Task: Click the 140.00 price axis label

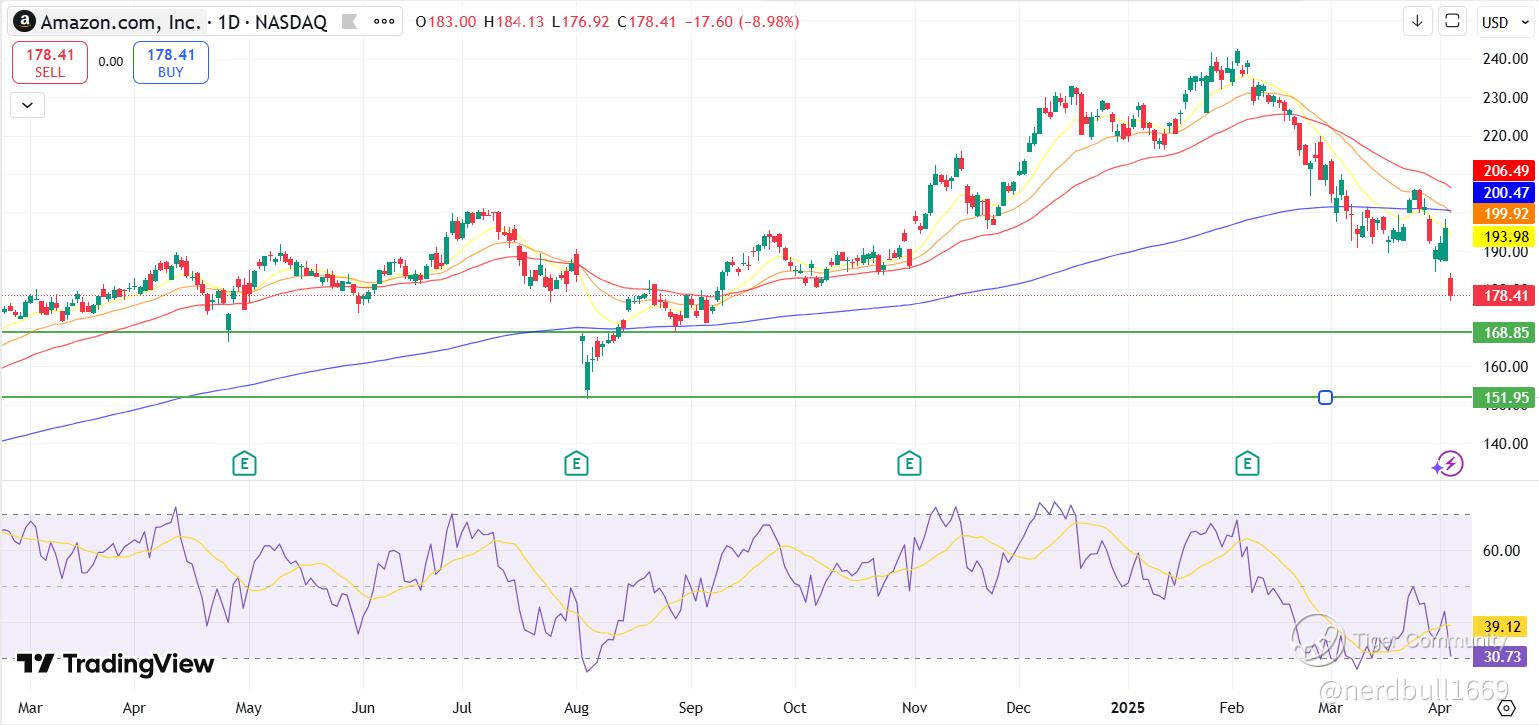Action: tap(1506, 444)
